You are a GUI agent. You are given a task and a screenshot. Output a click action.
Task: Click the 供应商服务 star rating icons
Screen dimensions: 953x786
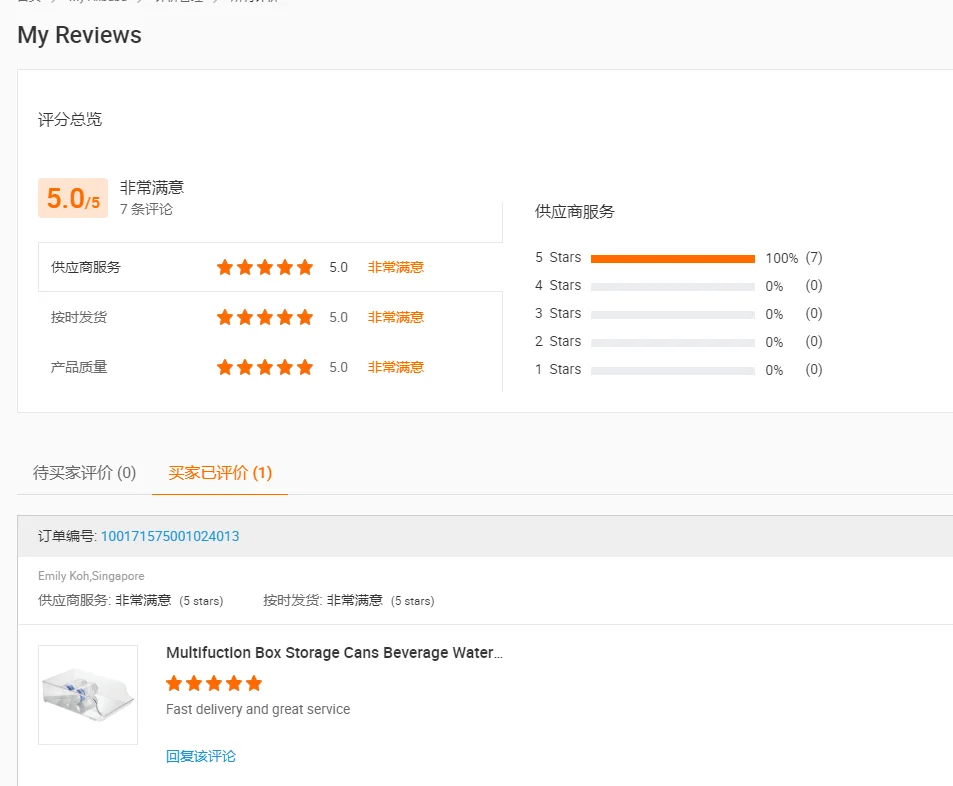(265, 267)
